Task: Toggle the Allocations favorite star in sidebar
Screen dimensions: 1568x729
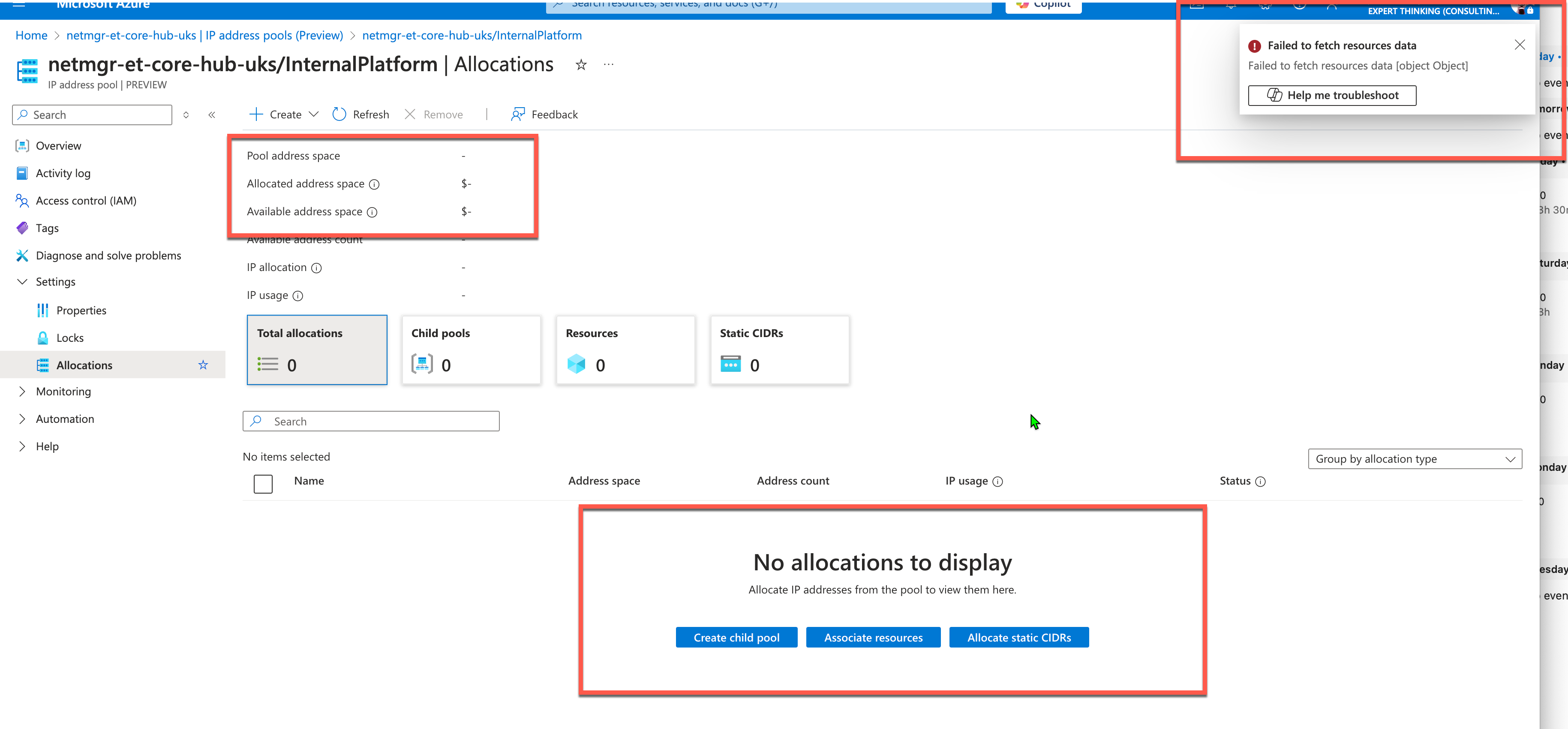Action: pos(203,365)
